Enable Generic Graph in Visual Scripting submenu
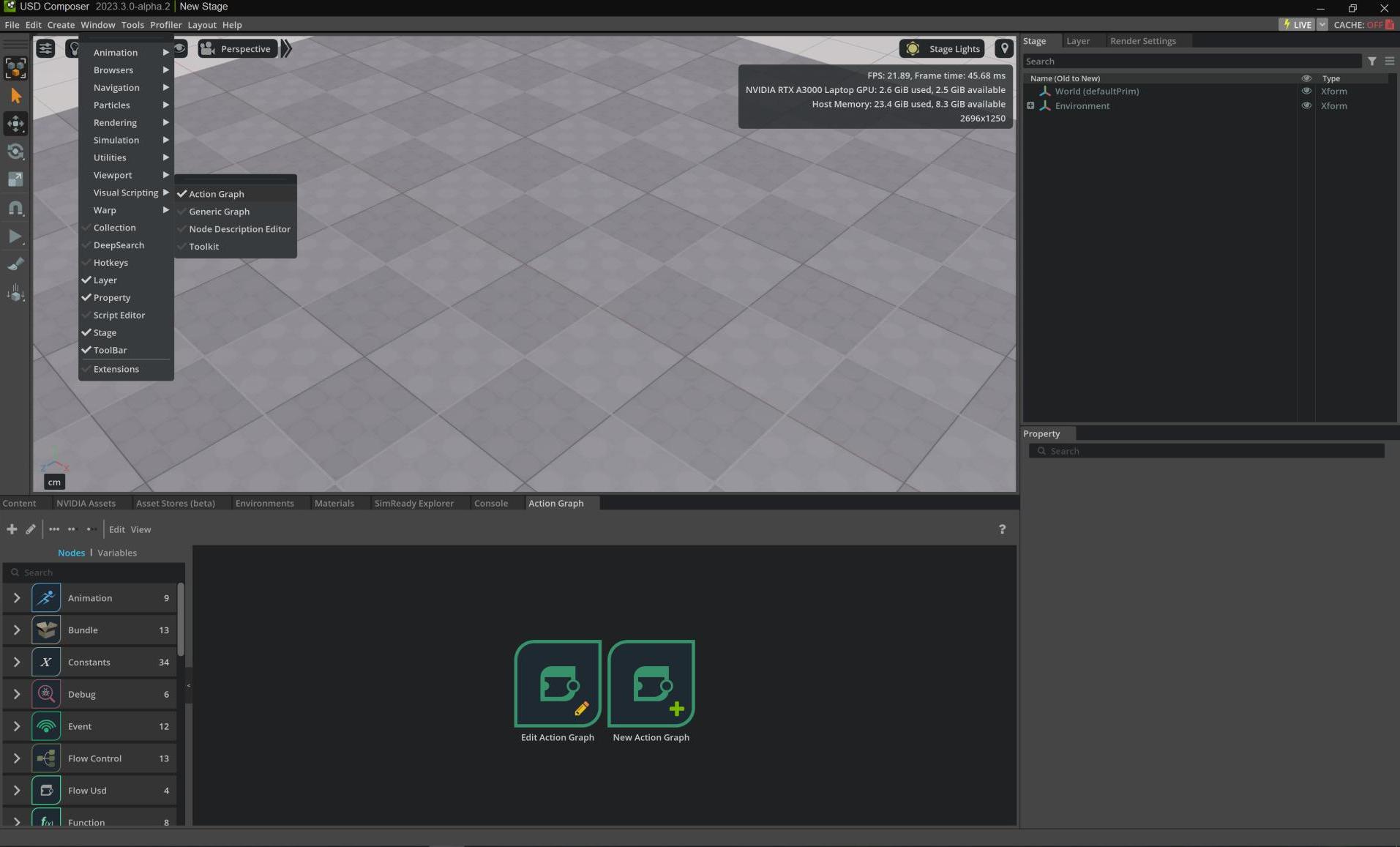The image size is (1400, 847). click(x=219, y=212)
